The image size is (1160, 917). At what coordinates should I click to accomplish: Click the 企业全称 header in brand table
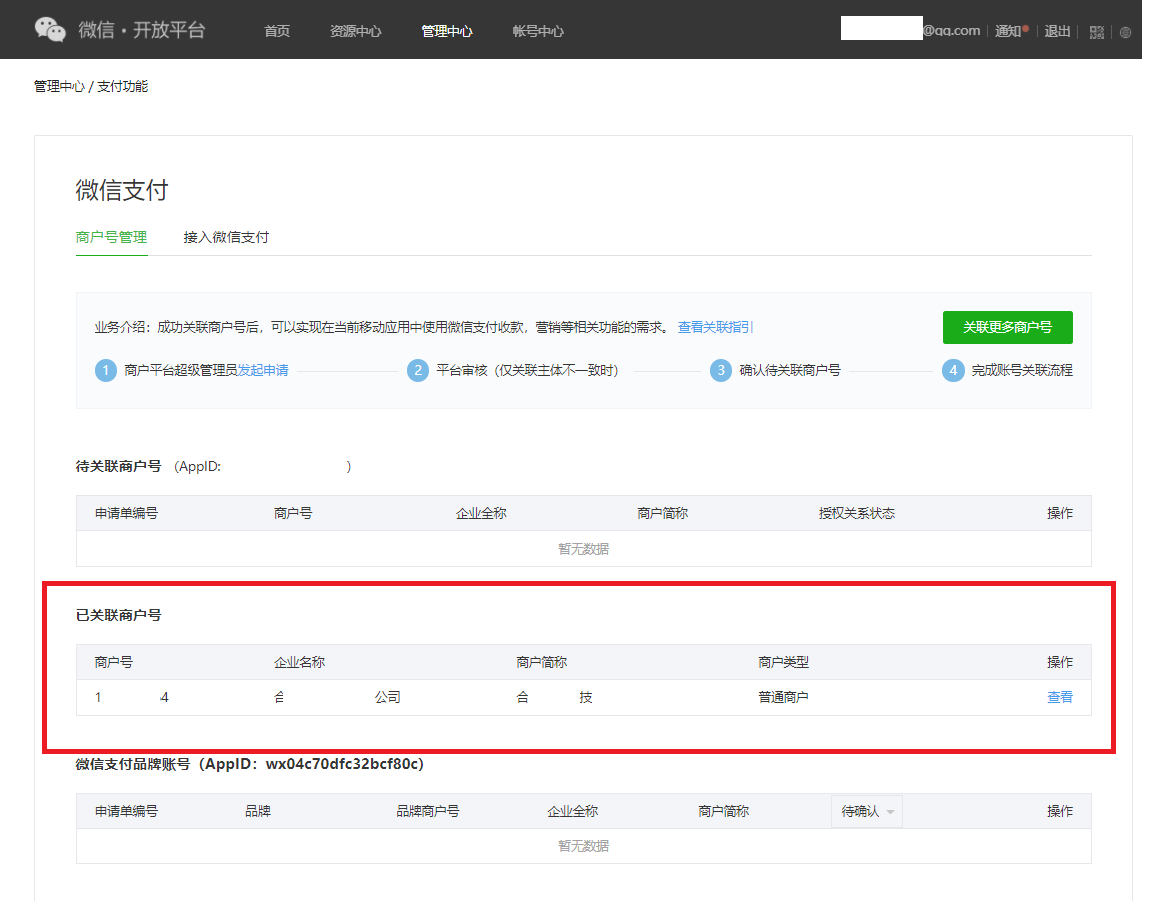[573, 811]
